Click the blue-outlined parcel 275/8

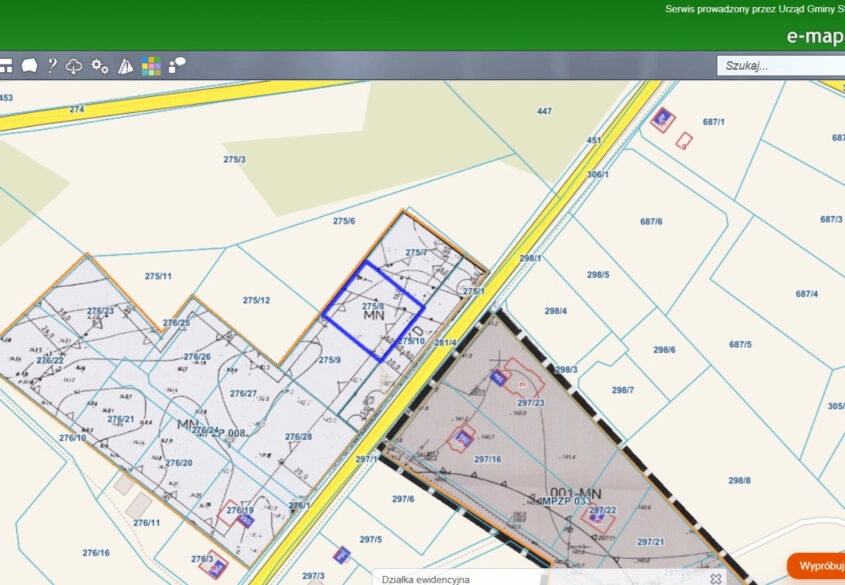[x=373, y=311]
